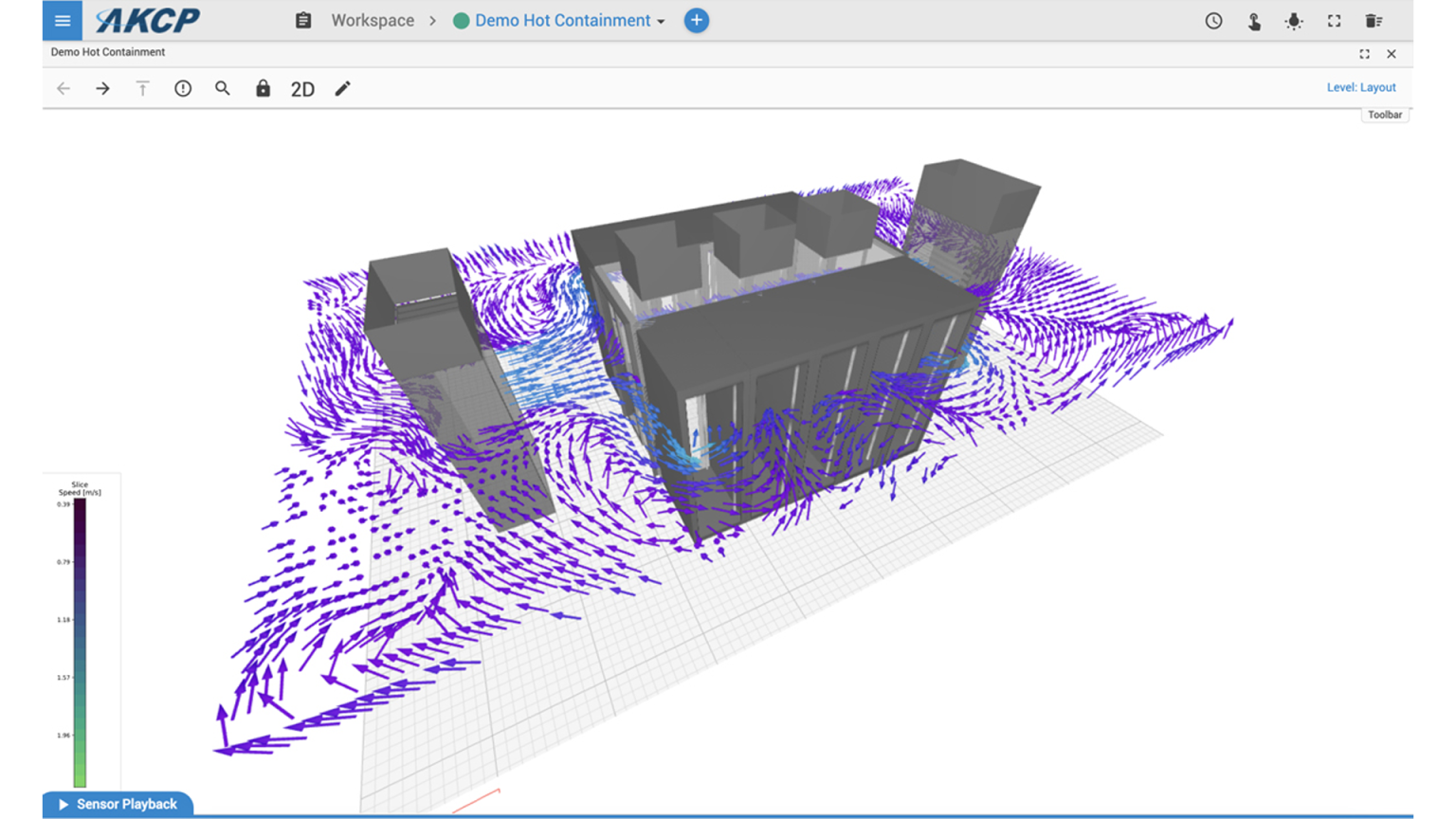Click the light bulb icon

tap(1294, 21)
